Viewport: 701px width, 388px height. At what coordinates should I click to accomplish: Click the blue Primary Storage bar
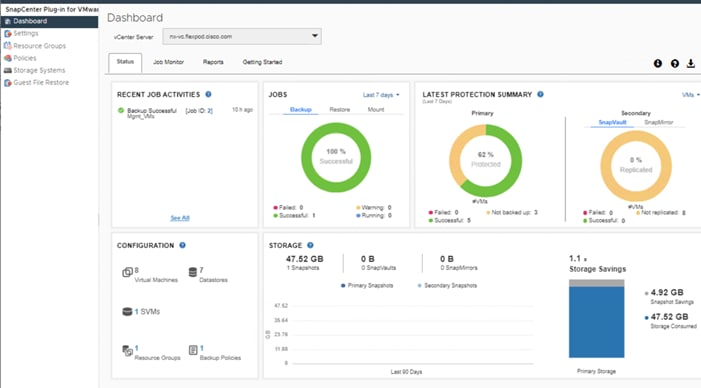(x=596, y=322)
